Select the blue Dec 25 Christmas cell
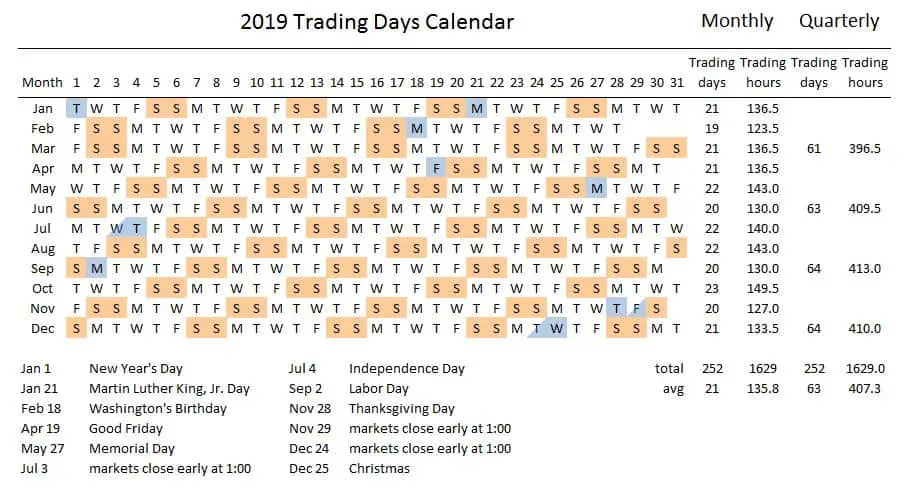The width and height of the screenshot is (920, 488). [x=557, y=328]
